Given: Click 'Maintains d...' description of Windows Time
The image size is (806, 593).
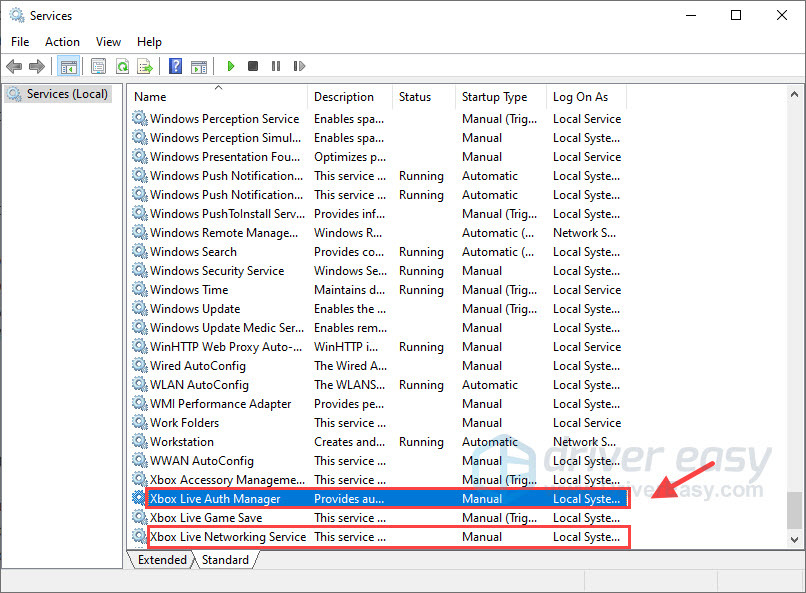Looking at the screenshot, I should pos(349,290).
